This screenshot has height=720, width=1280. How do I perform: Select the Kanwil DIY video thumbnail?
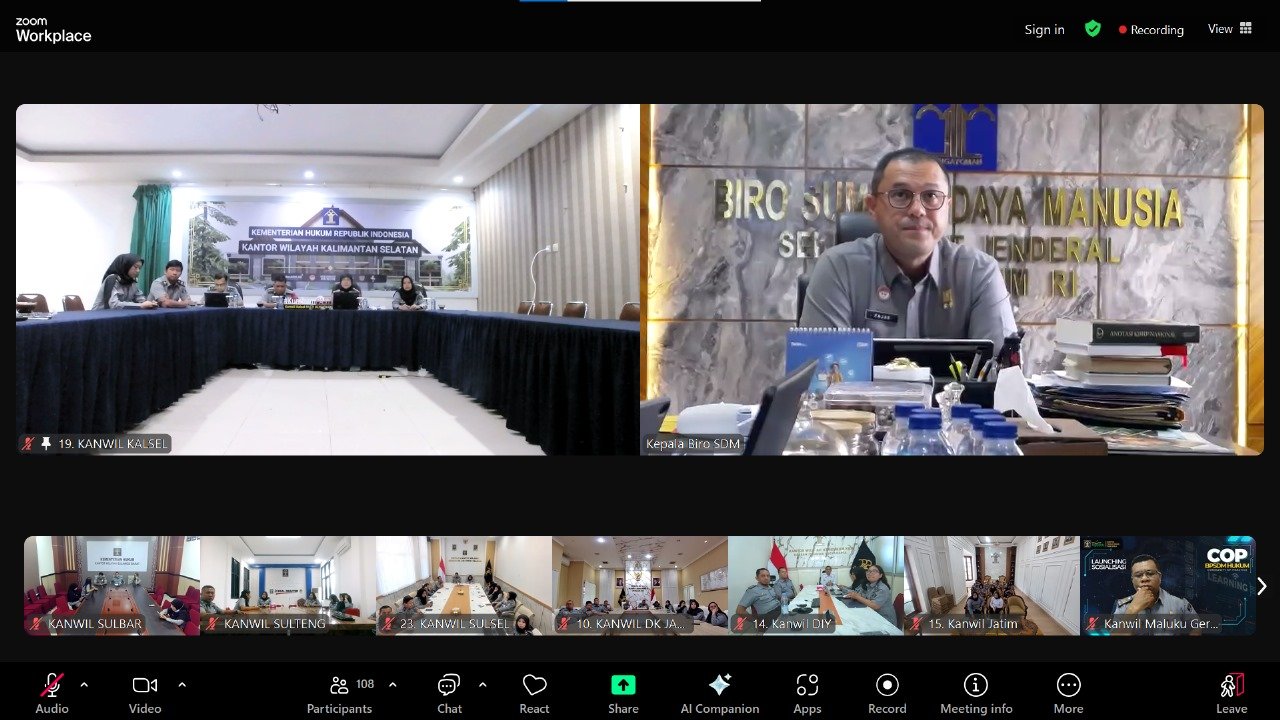(x=815, y=585)
